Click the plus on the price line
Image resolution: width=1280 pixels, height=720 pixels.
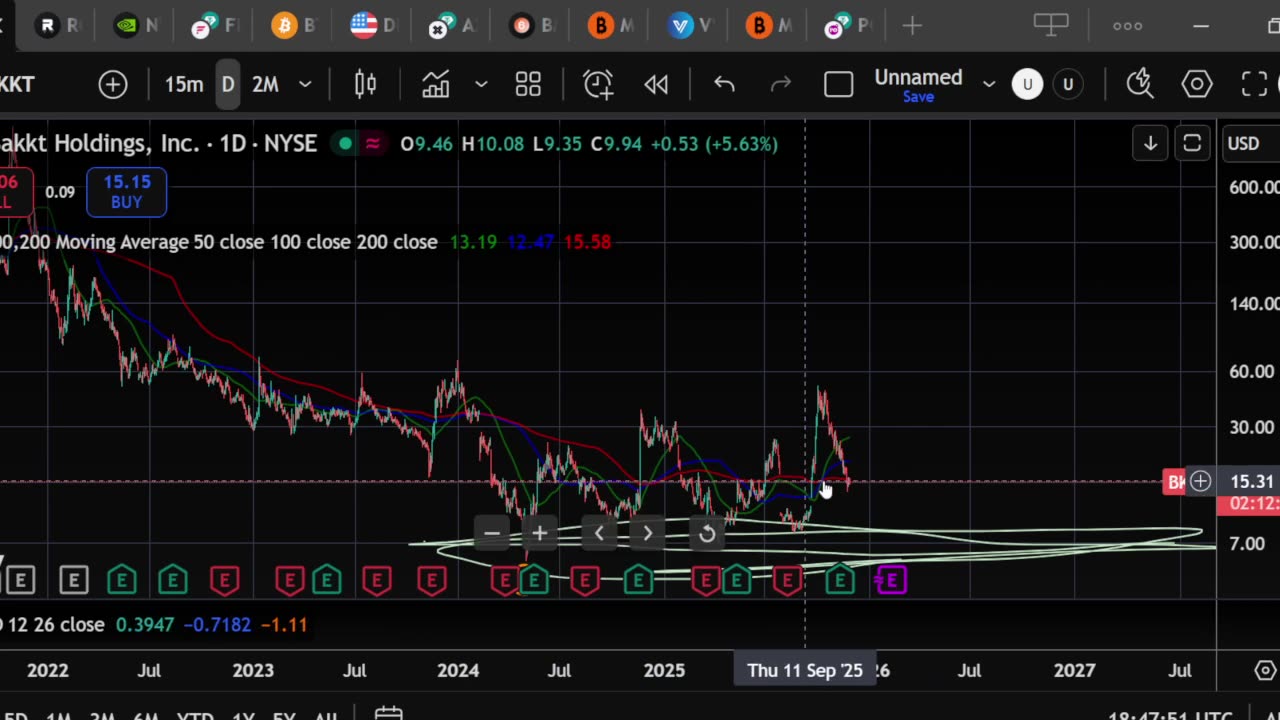(1200, 483)
